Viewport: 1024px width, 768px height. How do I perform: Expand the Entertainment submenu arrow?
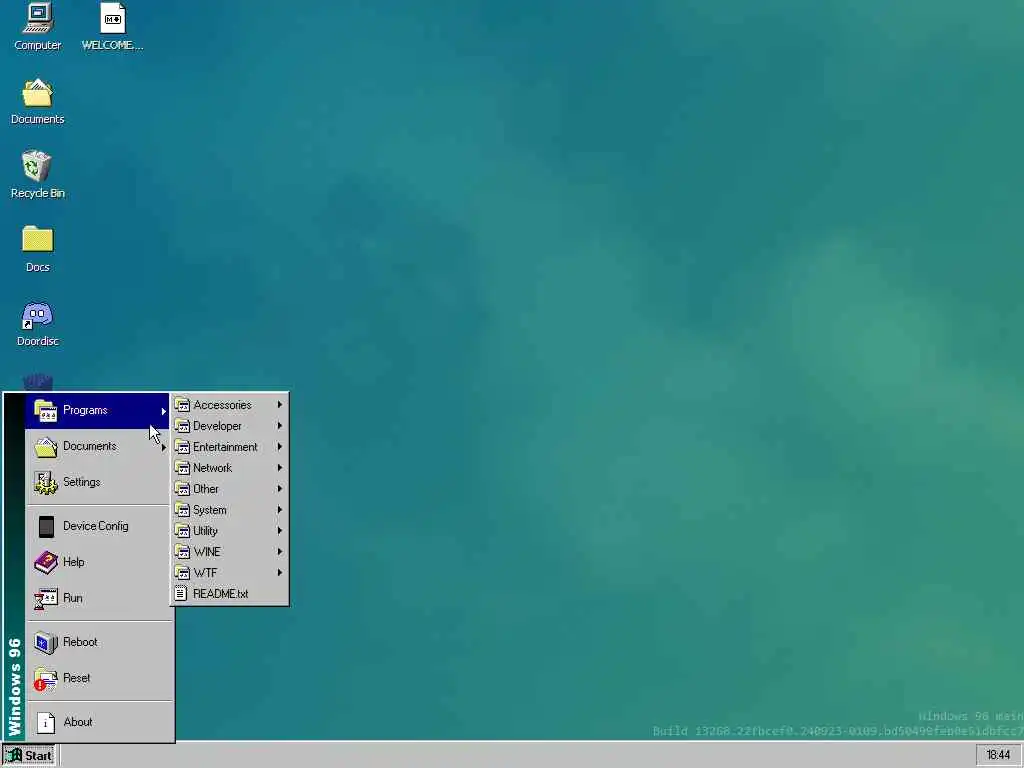click(280, 447)
